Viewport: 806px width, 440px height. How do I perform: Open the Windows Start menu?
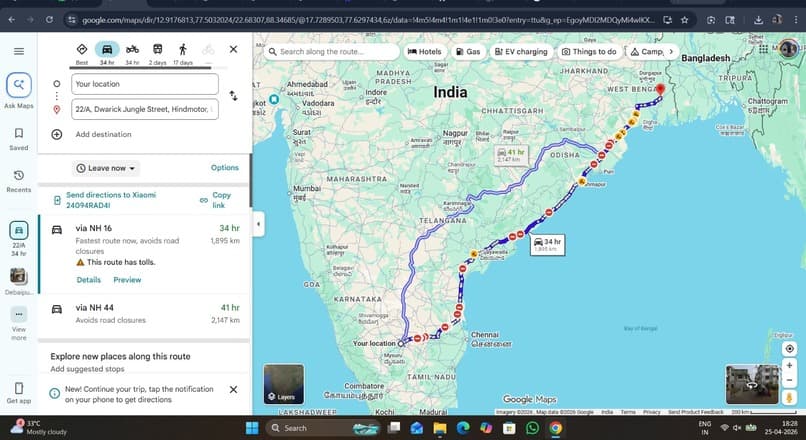[252, 428]
